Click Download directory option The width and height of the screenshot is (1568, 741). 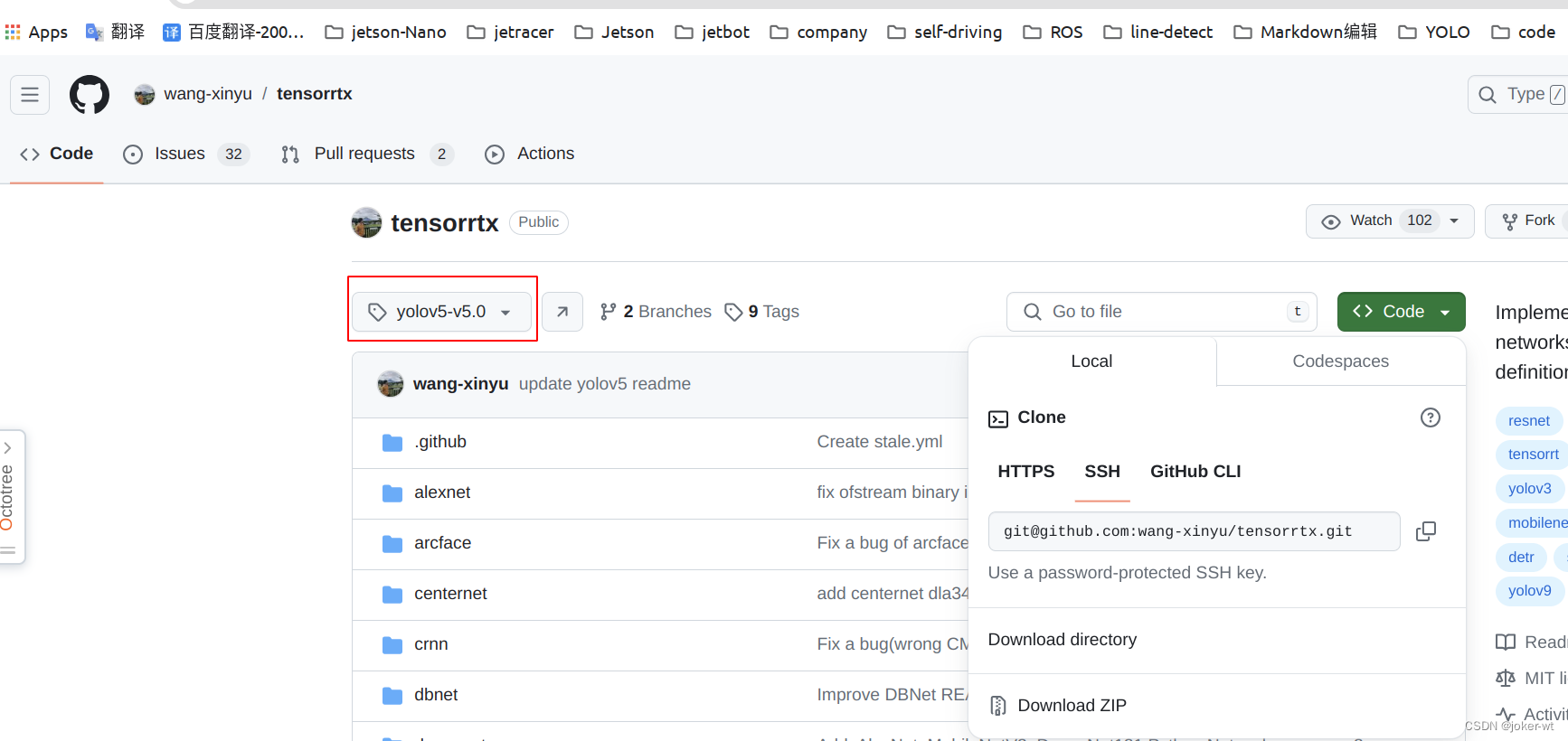click(x=1063, y=640)
